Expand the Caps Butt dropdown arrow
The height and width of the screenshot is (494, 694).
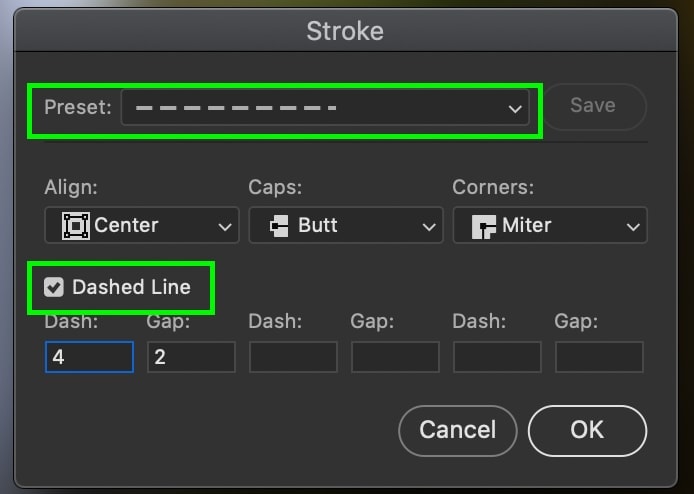[x=428, y=228]
